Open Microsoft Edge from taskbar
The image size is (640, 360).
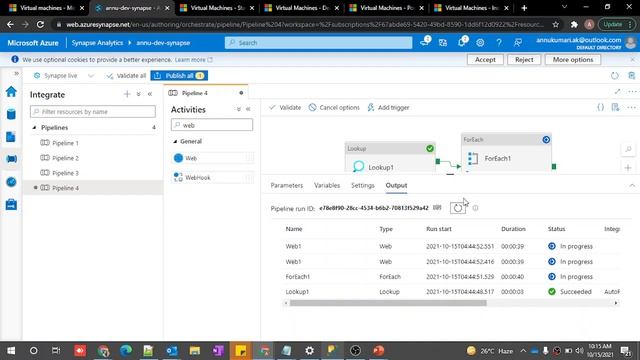click(x=126, y=351)
